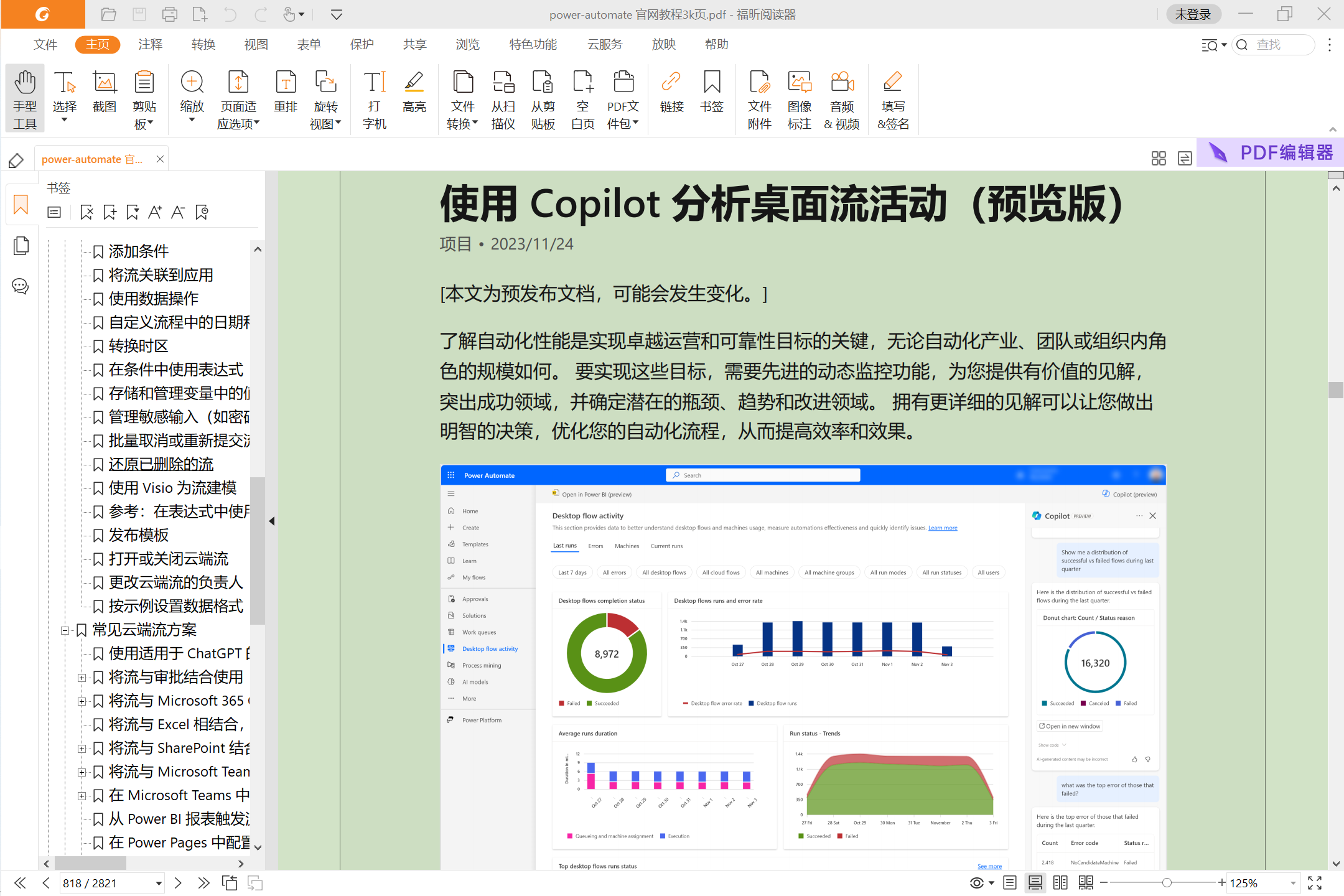Click the zoom out minus button

[x=1104, y=883]
